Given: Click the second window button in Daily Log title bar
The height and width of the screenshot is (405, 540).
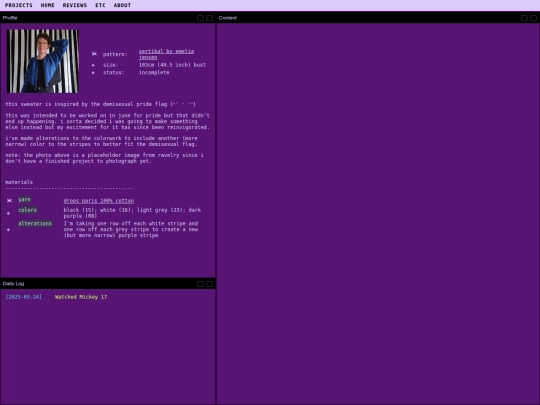Looking at the screenshot, I should pos(209,284).
